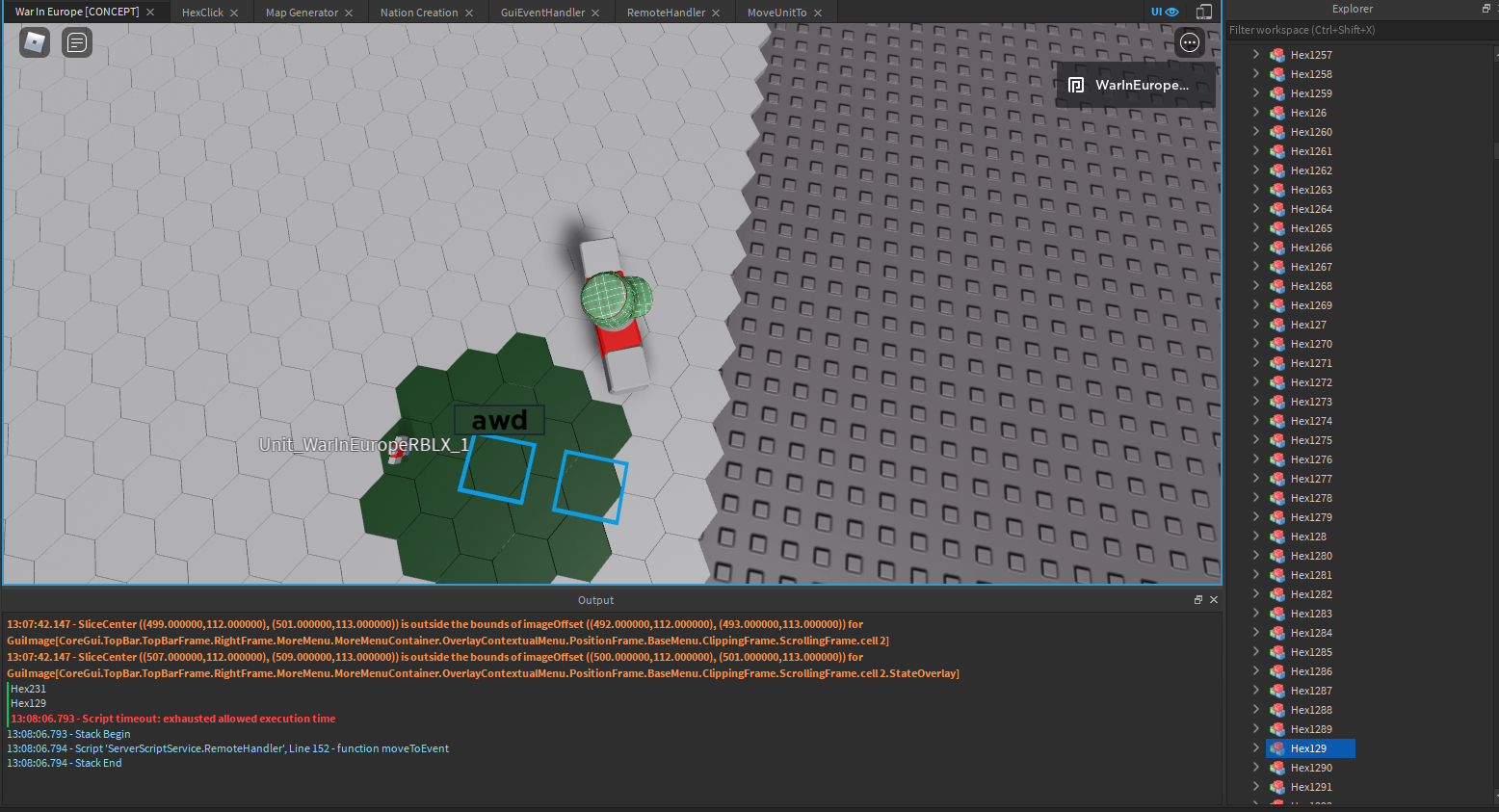Click the Script timeout error message

(x=173, y=719)
